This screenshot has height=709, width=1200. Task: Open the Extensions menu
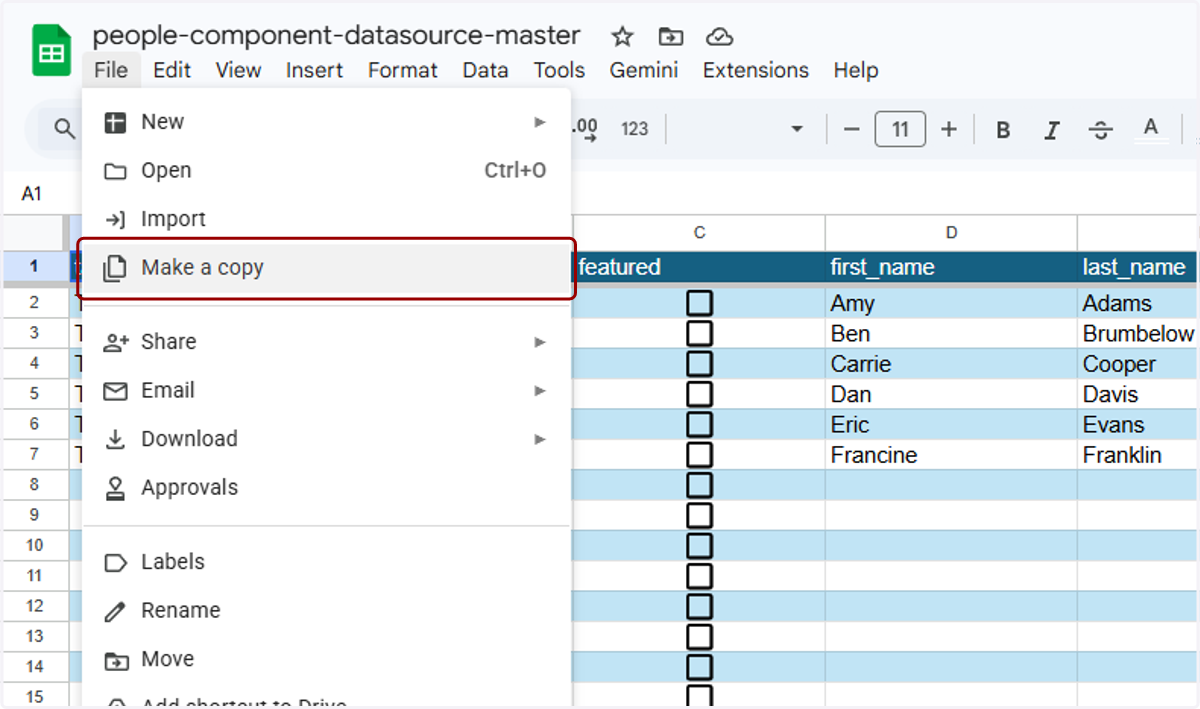755,70
